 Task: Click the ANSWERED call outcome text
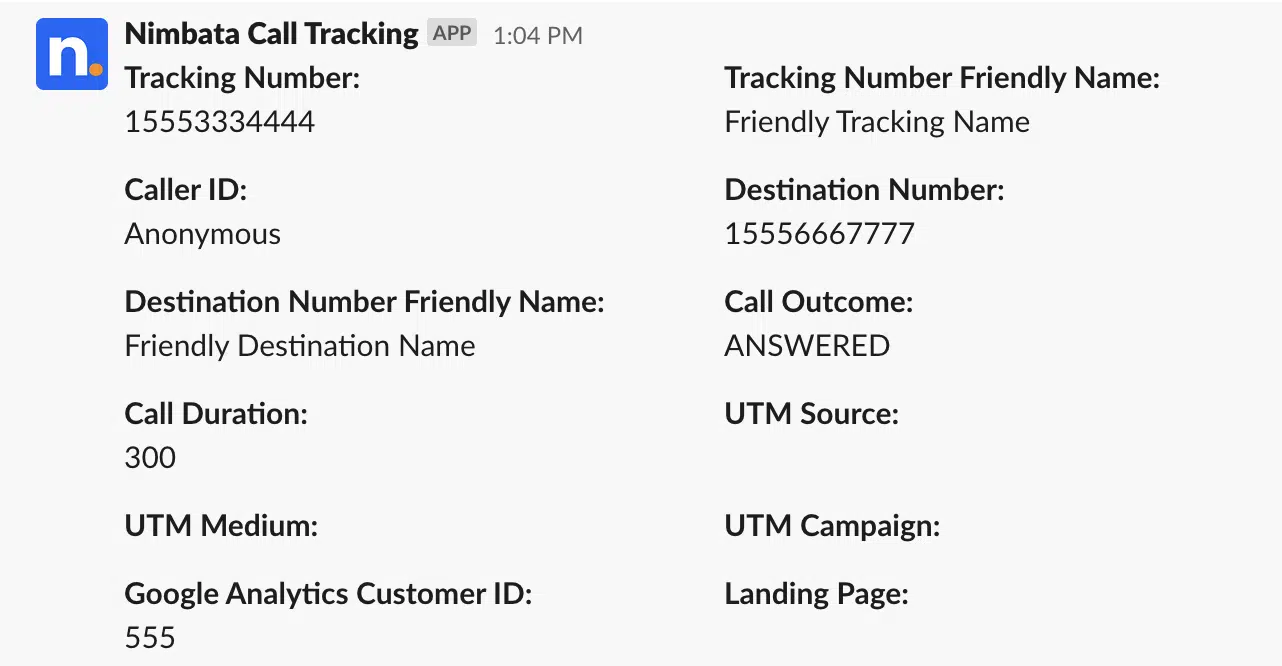(807, 346)
